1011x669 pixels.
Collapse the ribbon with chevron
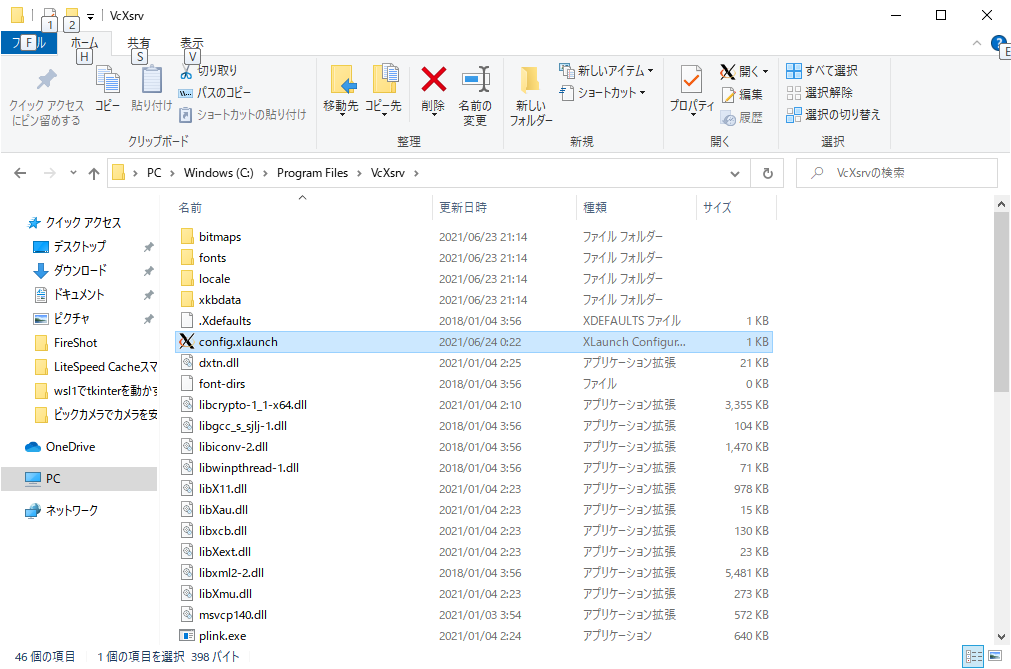977,43
